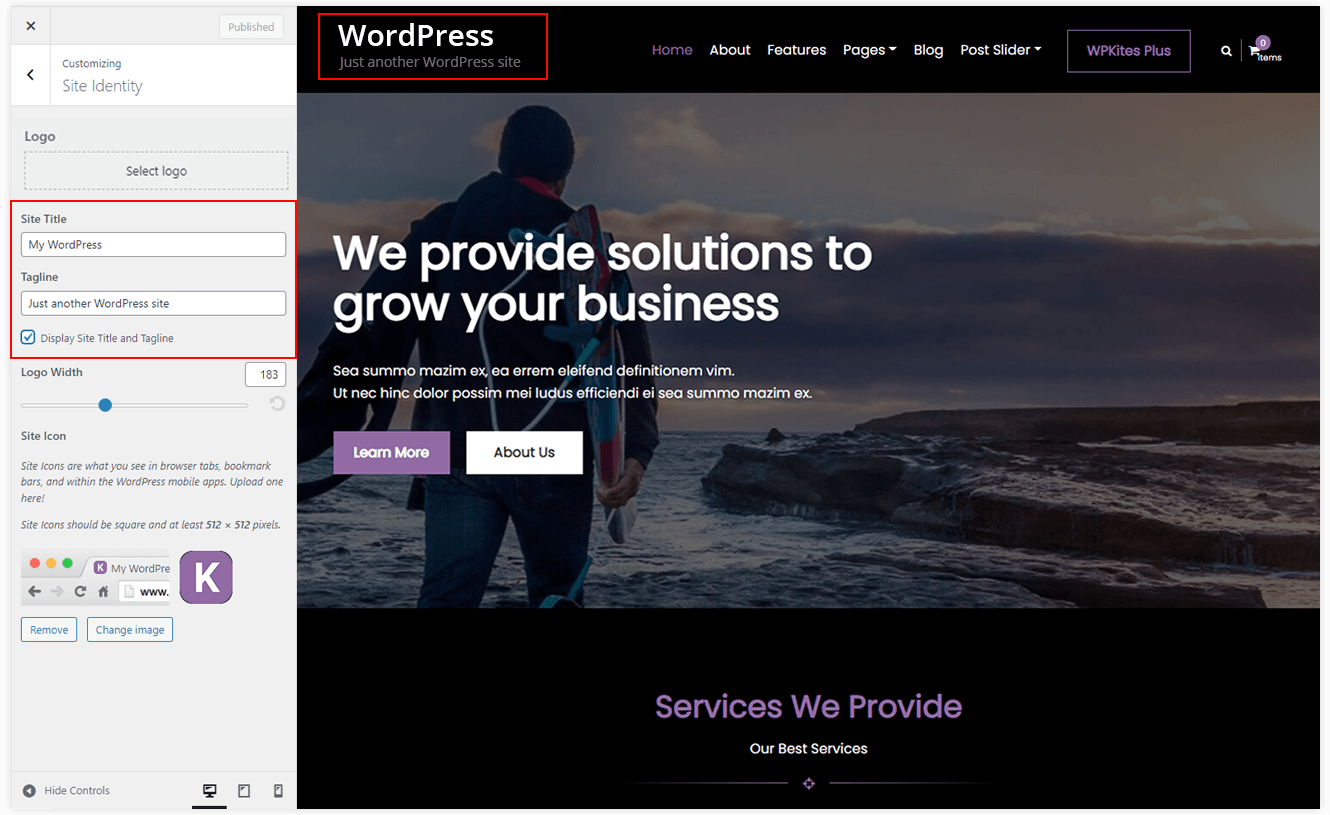
Task: Click the Learn More button
Action: (x=391, y=452)
